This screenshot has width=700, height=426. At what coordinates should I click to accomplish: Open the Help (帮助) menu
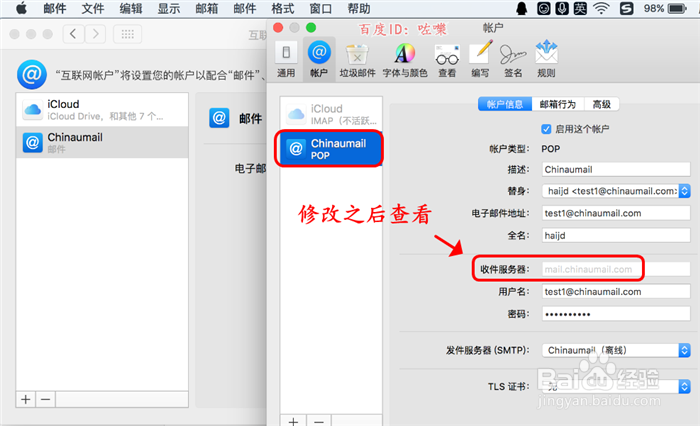358,8
